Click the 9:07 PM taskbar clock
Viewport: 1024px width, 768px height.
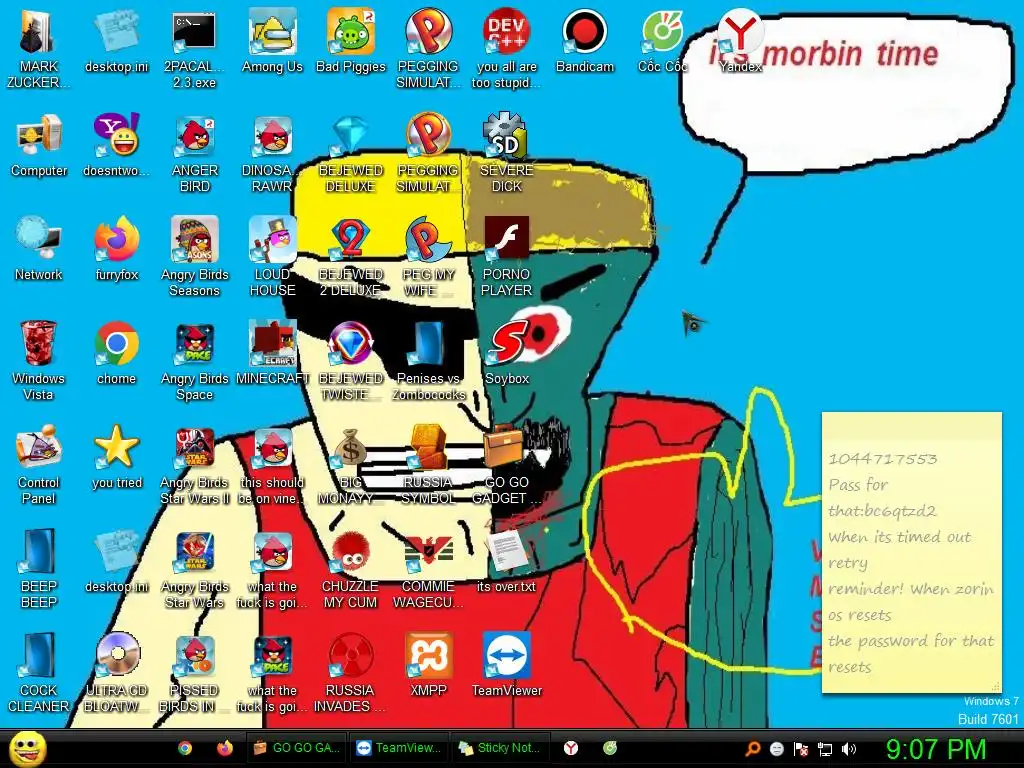[x=935, y=749]
